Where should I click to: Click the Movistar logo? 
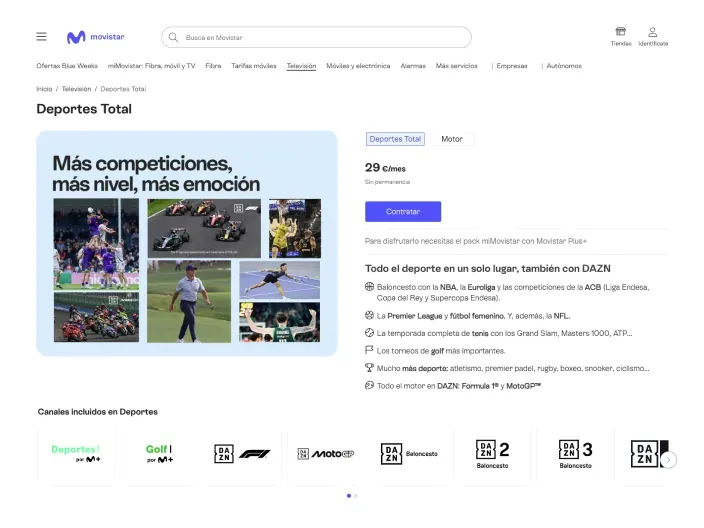(96, 37)
